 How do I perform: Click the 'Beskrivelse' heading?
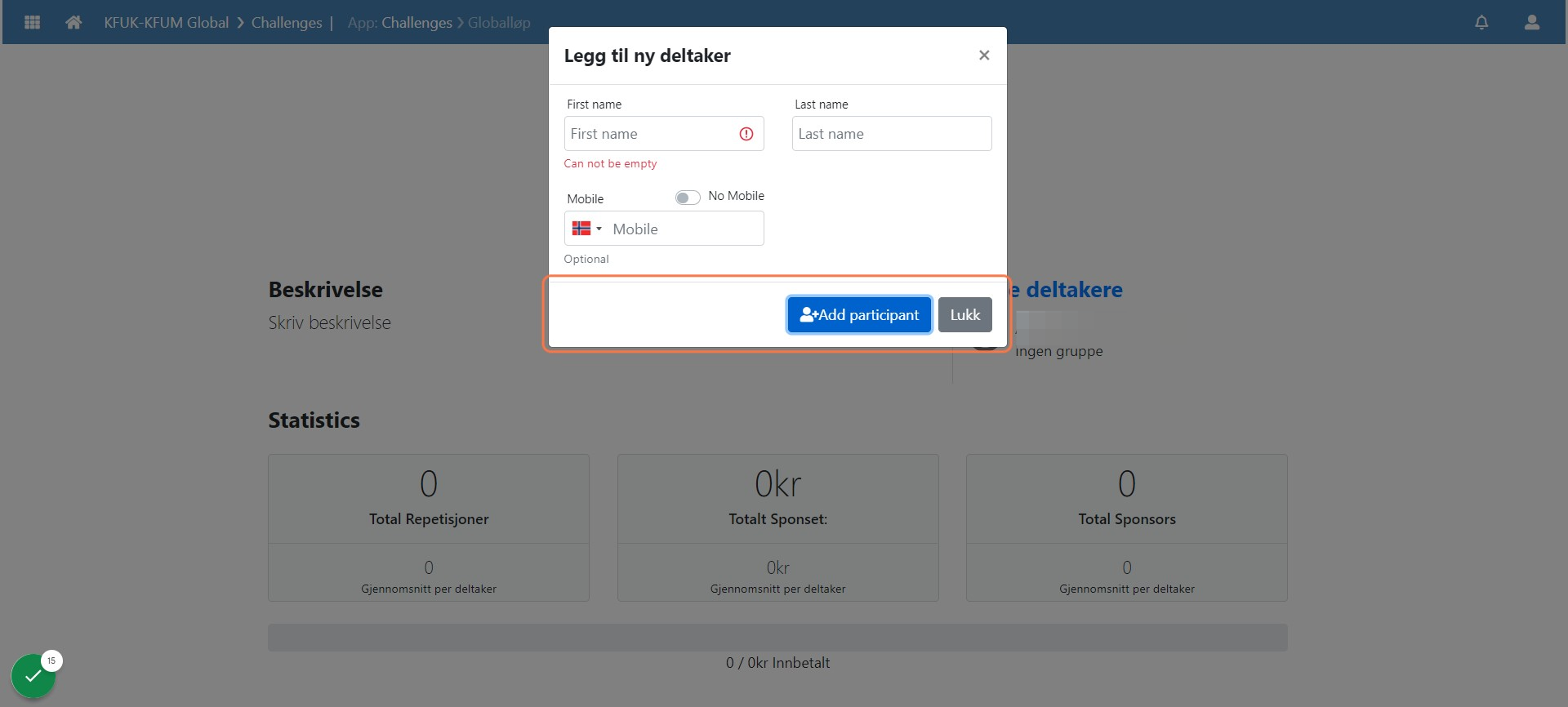pyautogui.click(x=326, y=290)
